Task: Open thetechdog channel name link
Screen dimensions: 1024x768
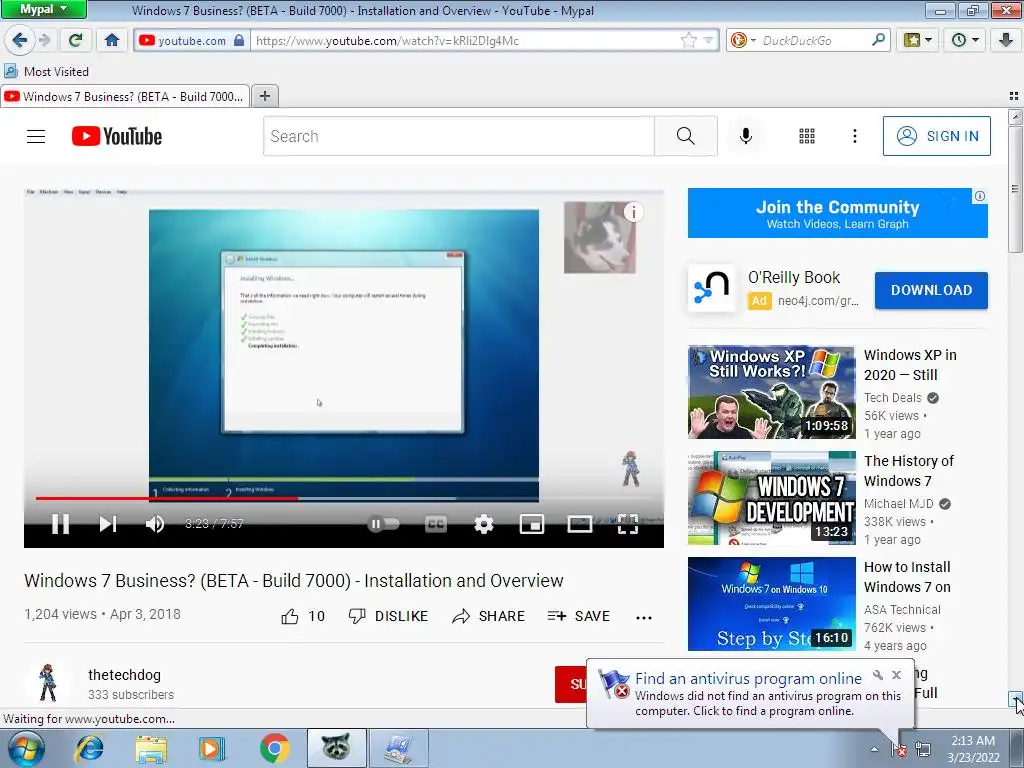Action: pos(124,675)
